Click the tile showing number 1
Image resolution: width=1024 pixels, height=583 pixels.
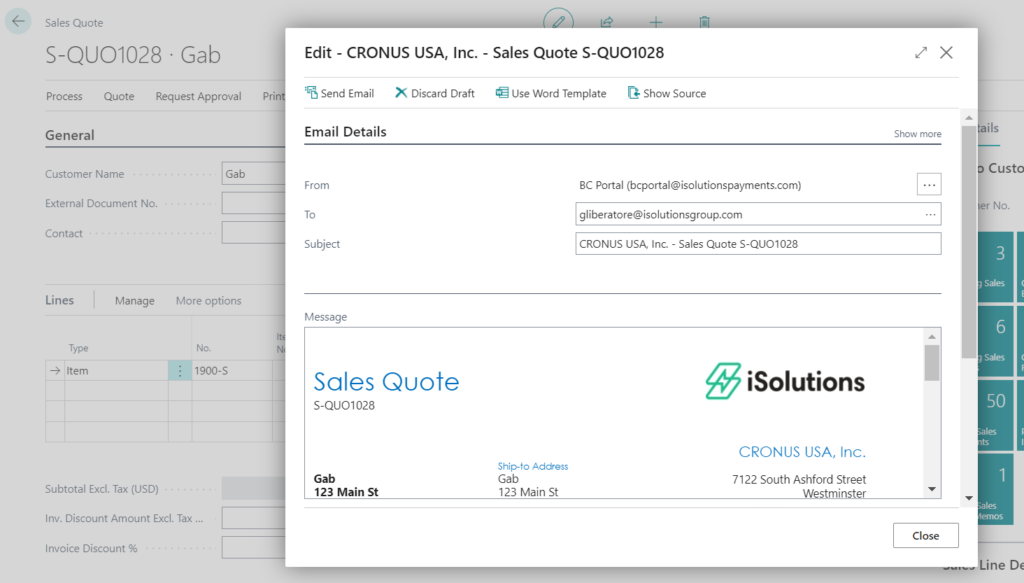coord(995,489)
